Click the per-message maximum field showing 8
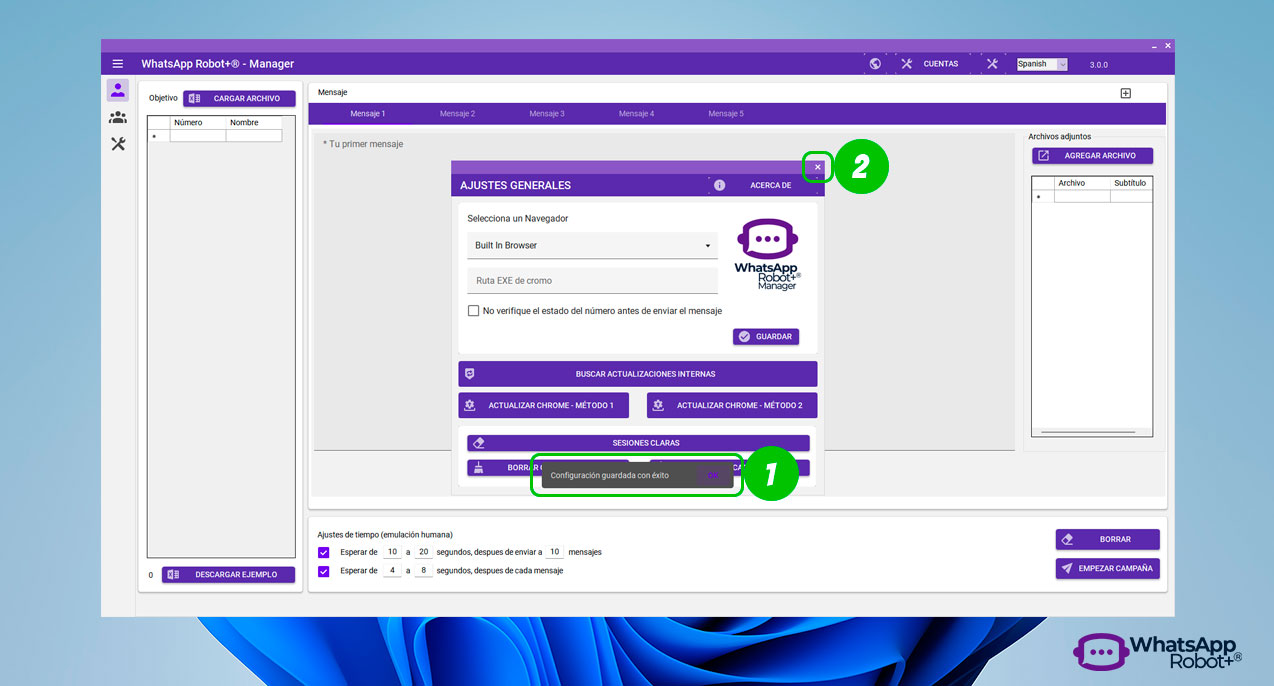 point(423,571)
